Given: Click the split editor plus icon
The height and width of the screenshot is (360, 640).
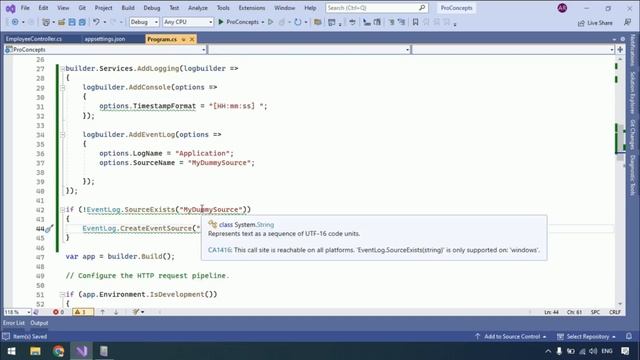Looking at the screenshot, I should coord(620,49).
